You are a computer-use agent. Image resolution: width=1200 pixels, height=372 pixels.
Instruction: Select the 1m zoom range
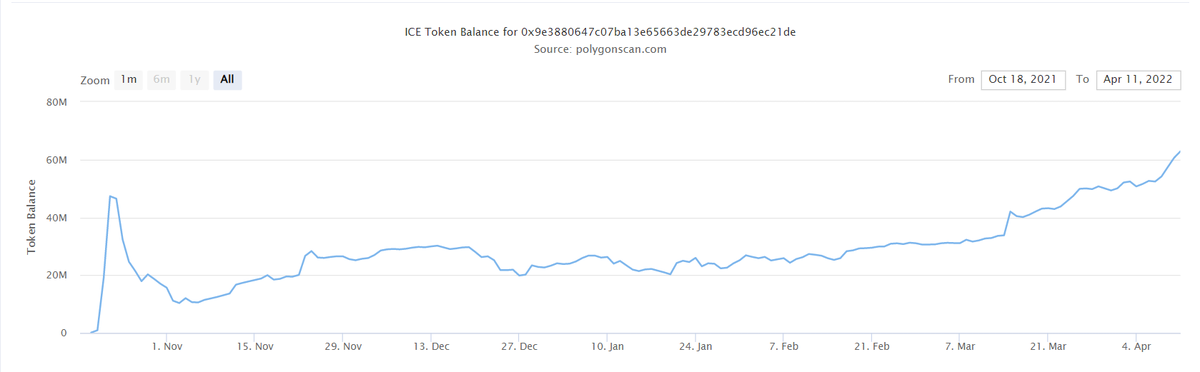point(128,80)
